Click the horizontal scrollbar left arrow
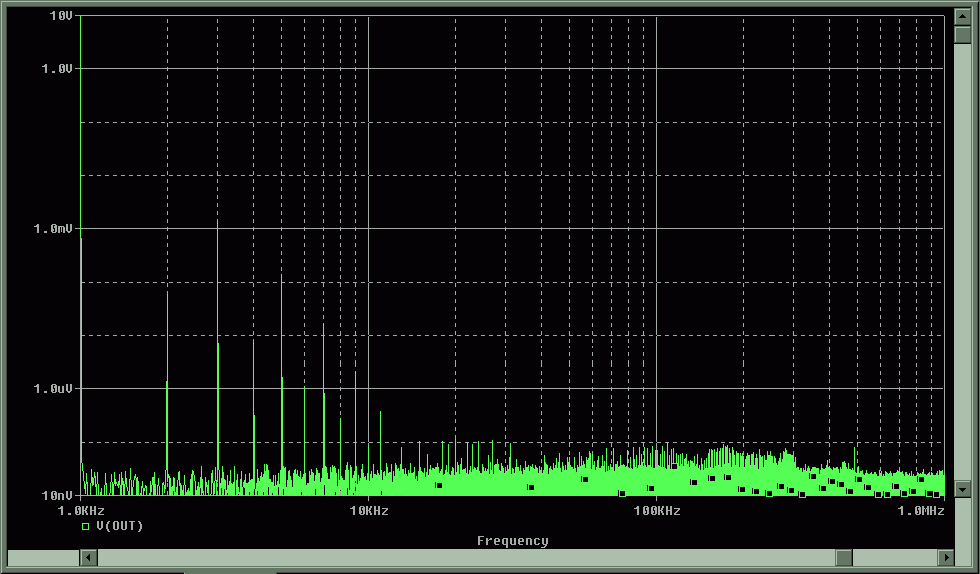The image size is (980, 574). pos(87,557)
